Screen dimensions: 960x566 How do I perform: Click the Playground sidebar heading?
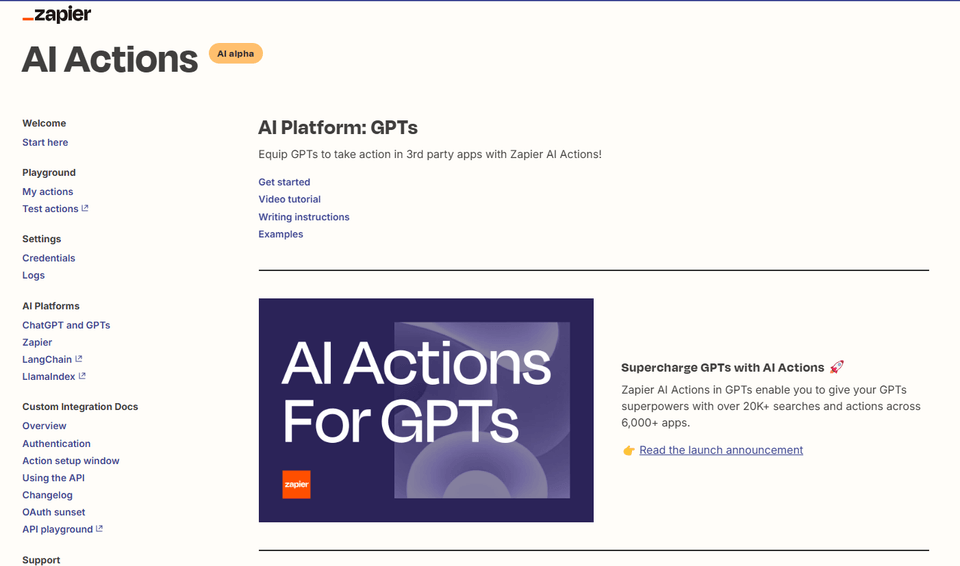coord(49,173)
